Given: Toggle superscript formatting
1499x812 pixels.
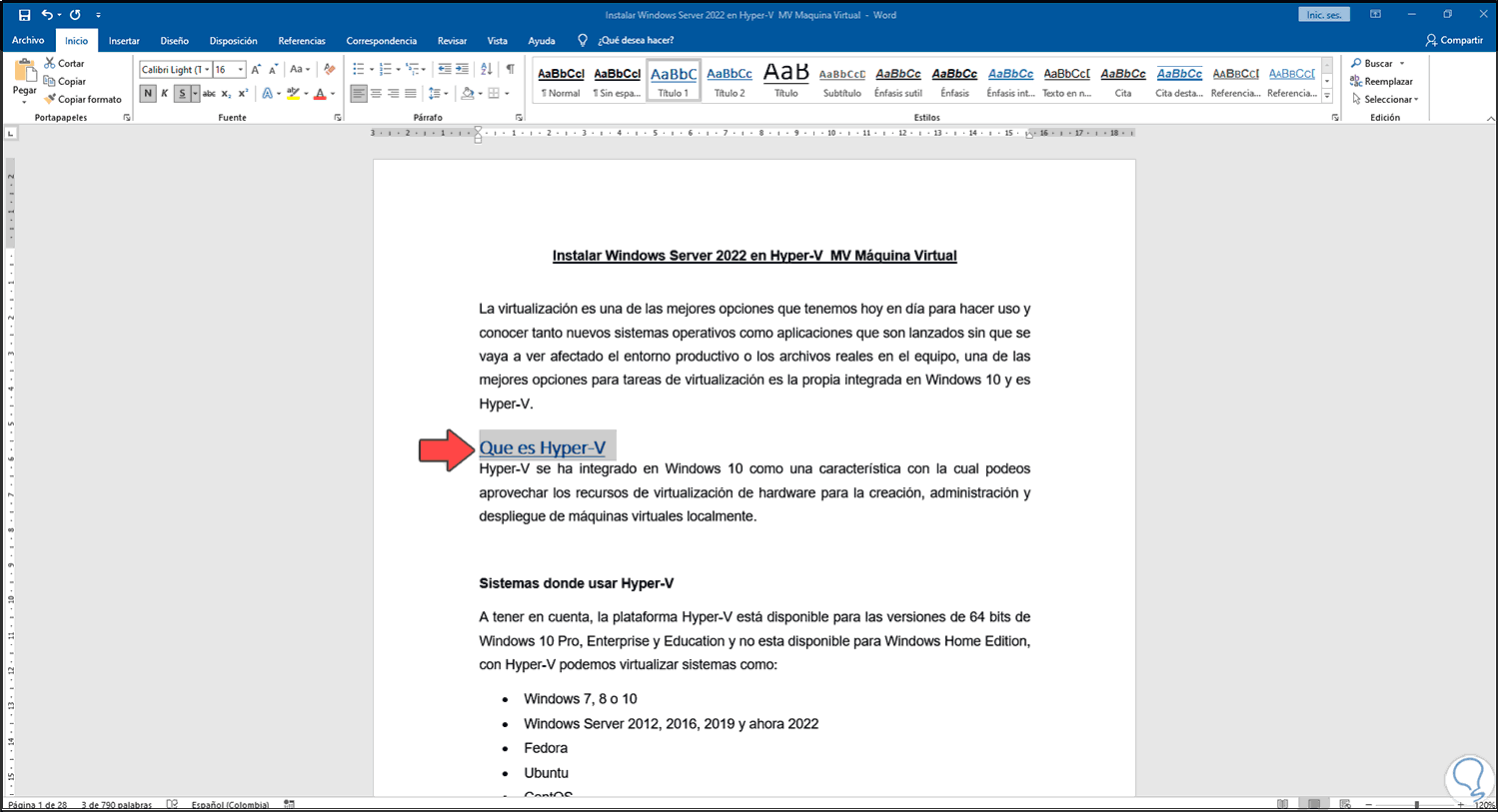Looking at the screenshot, I should click(243, 93).
